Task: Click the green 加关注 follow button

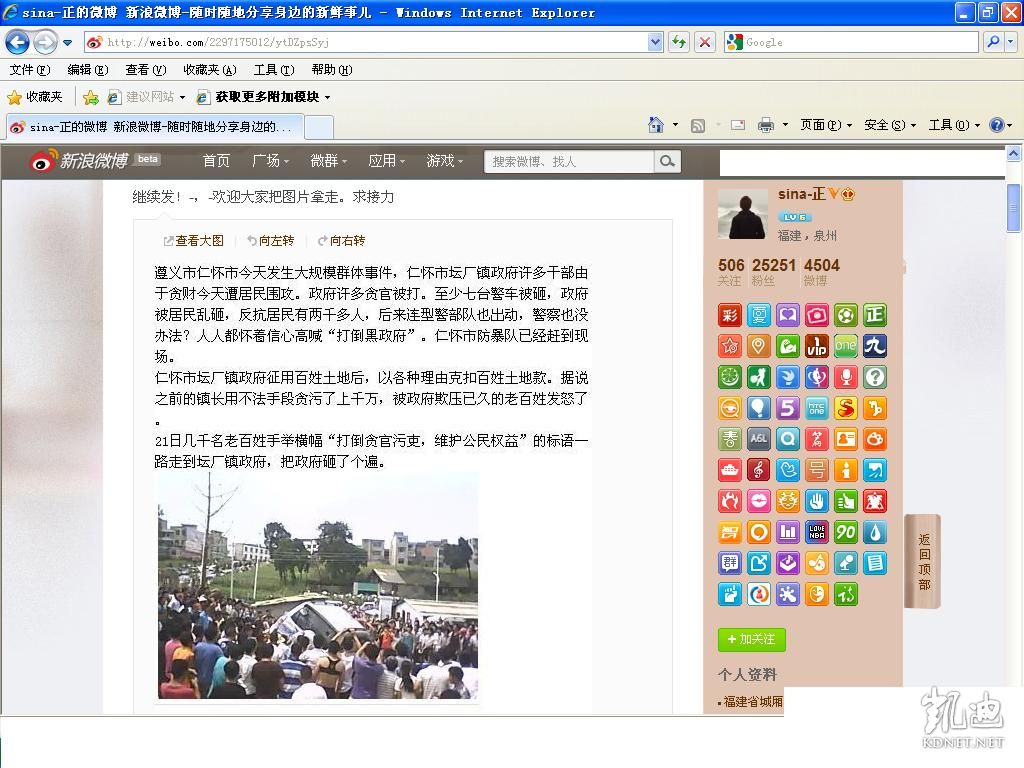Action: pyautogui.click(x=752, y=639)
